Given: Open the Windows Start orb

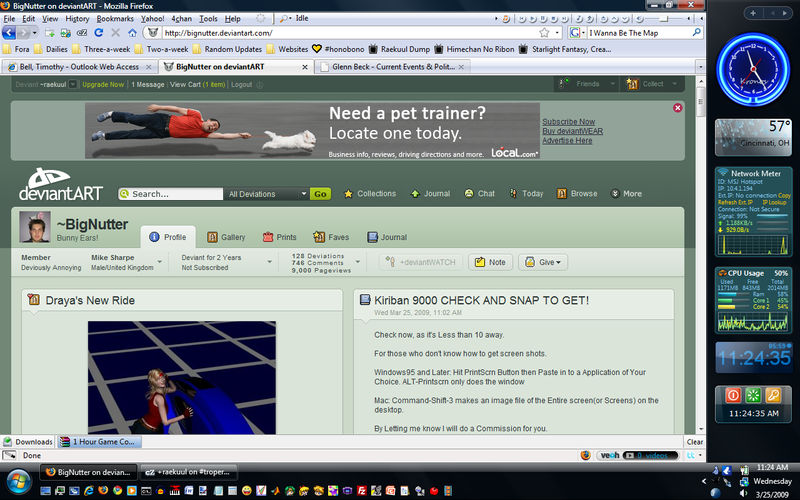Looking at the screenshot, I should [18, 481].
